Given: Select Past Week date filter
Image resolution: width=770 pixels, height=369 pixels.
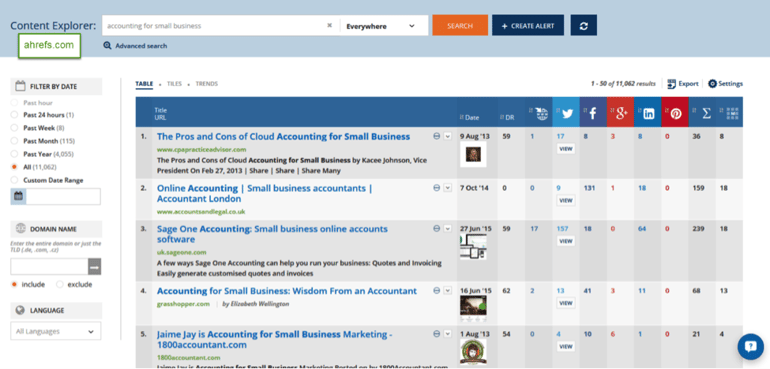Looking at the screenshot, I should tap(14, 128).
